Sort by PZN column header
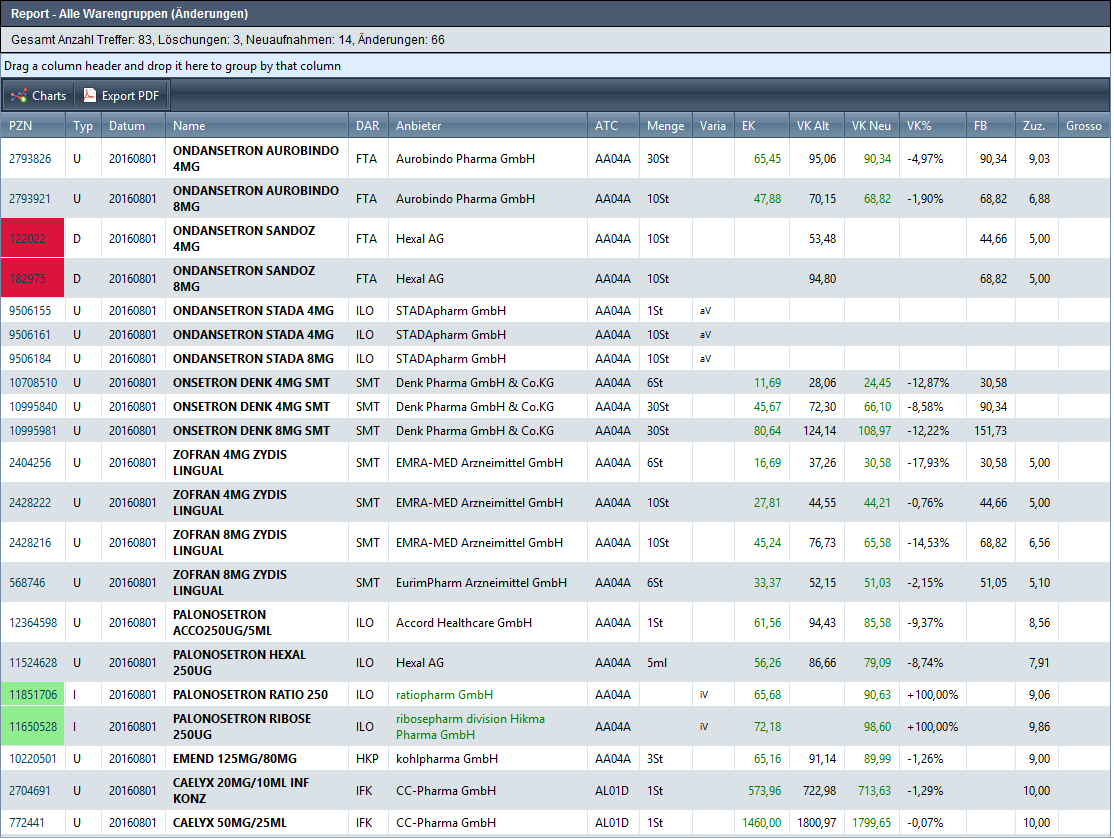The image size is (1114, 839). 33,126
